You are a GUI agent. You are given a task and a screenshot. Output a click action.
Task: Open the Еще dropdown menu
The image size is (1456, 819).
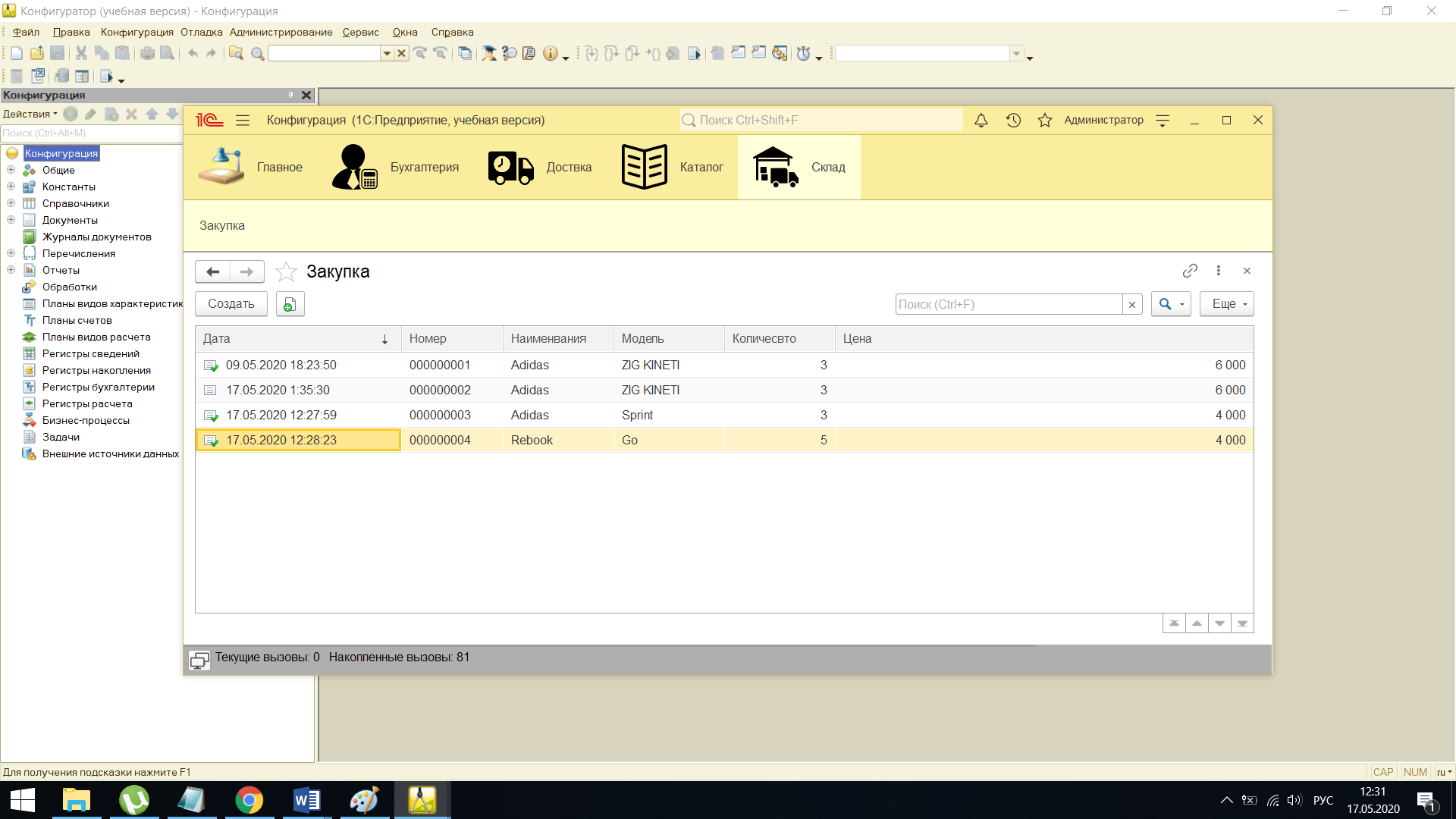coord(1226,304)
